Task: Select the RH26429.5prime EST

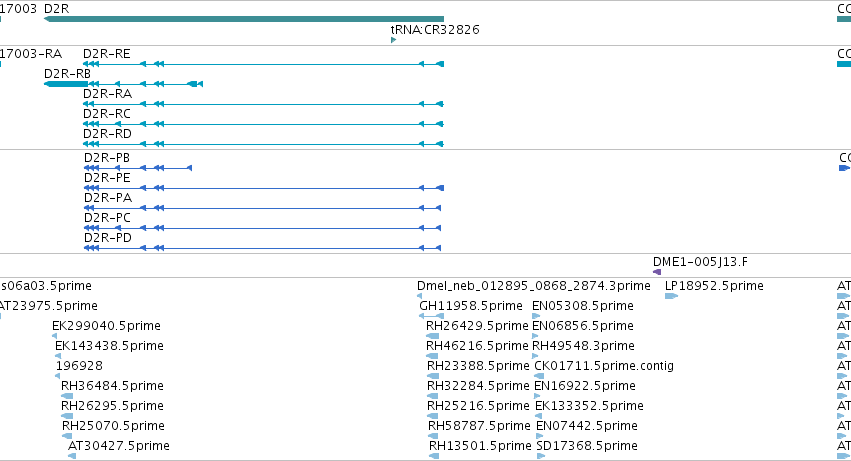Action: (x=433, y=336)
